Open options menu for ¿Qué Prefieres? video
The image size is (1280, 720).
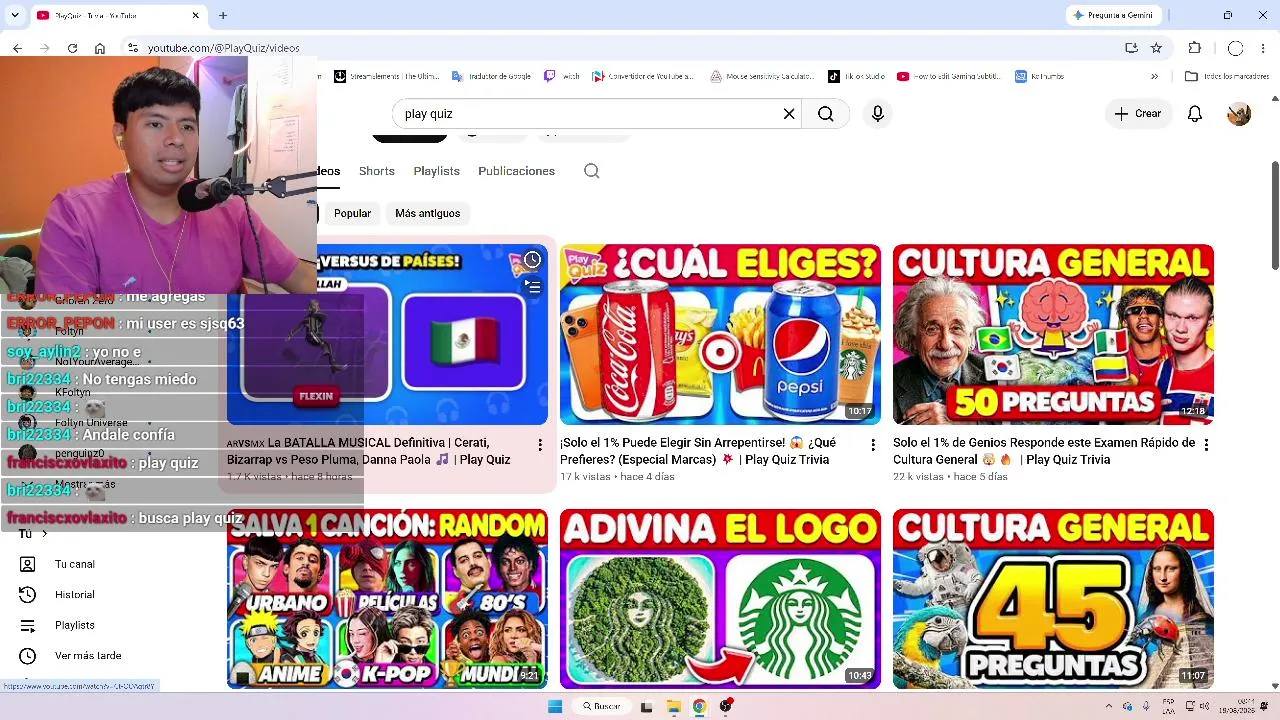pos(873,445)
